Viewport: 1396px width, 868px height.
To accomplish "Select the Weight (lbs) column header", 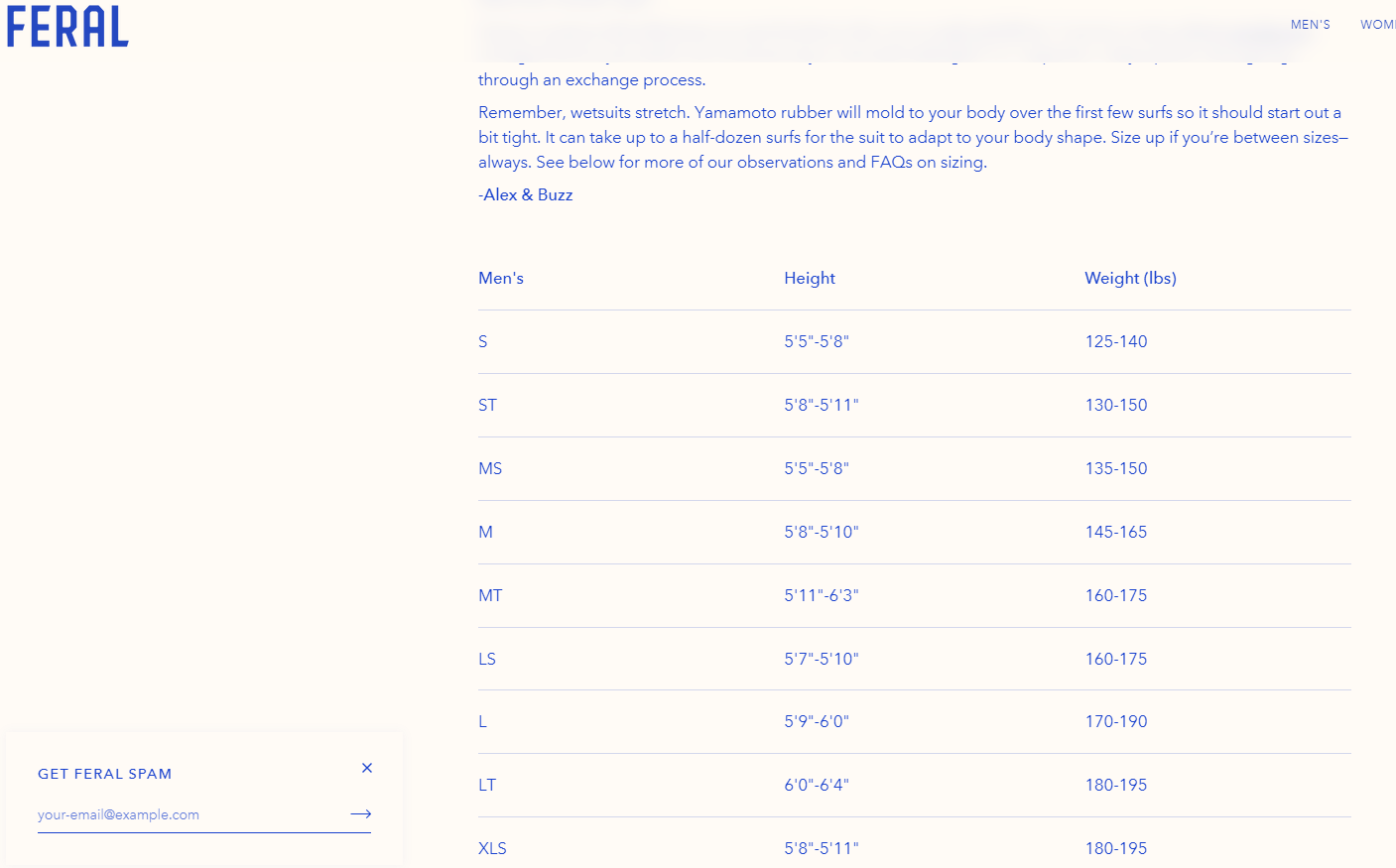I will point(1130,279).
